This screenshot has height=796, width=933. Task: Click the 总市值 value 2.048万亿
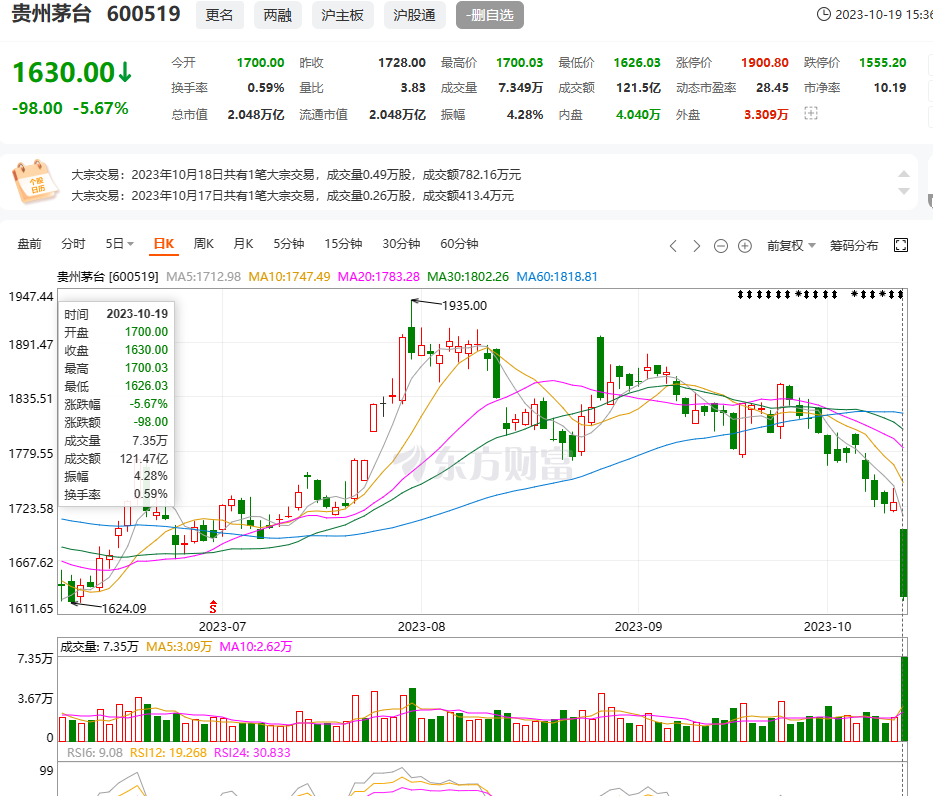256,114
